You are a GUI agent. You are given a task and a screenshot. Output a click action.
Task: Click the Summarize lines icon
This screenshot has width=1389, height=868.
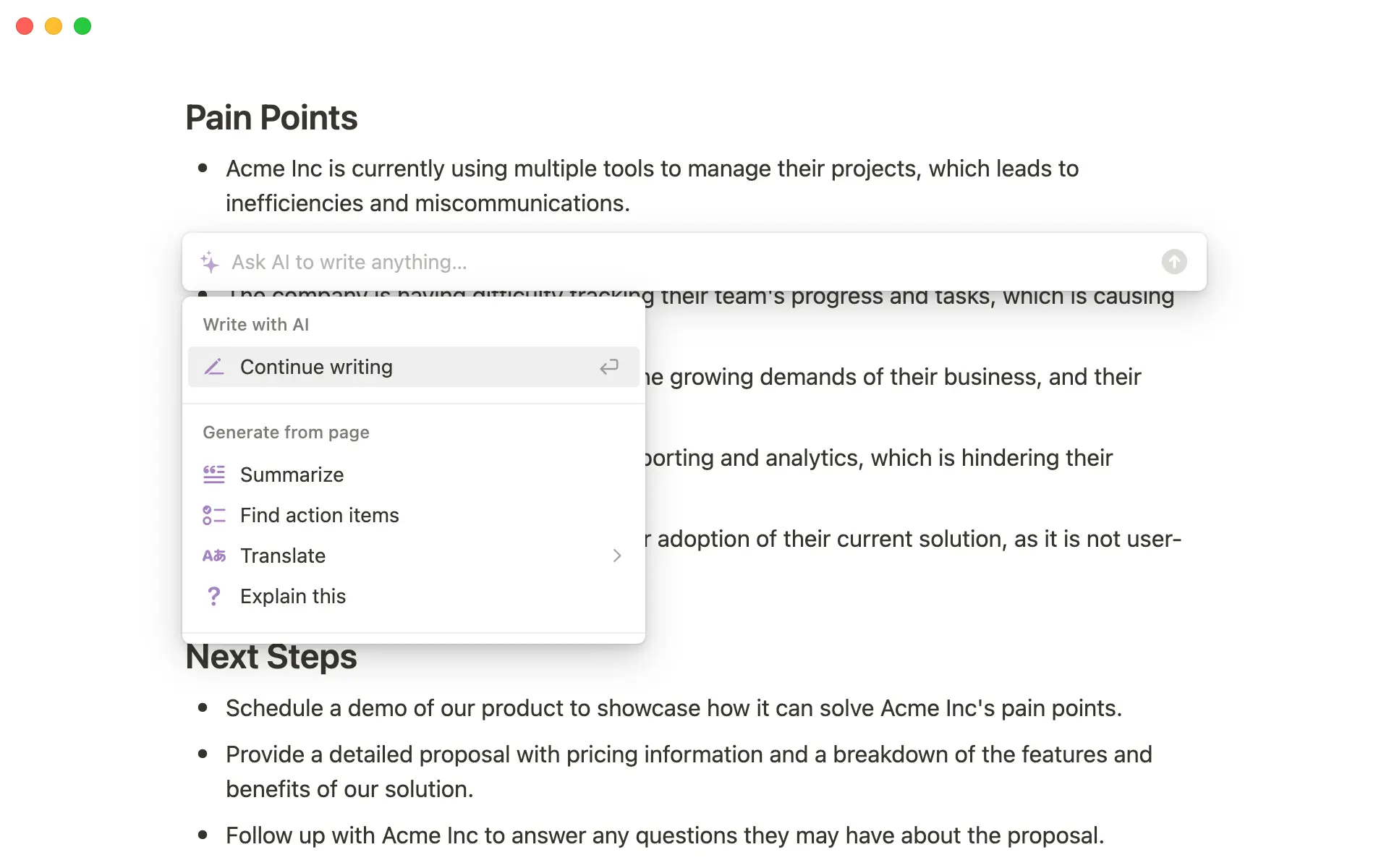pos(213,474)
